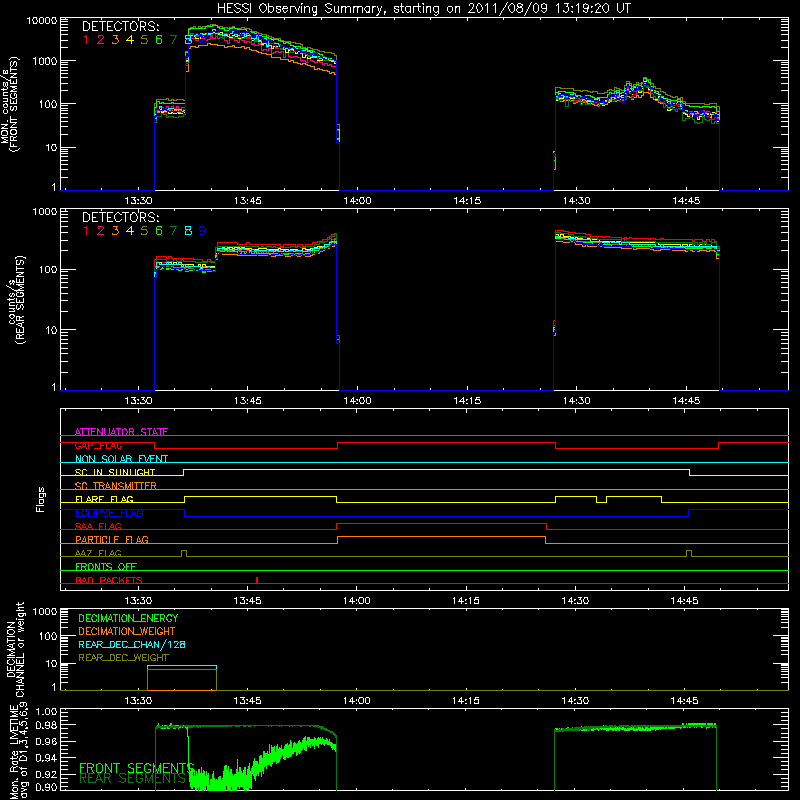800x800 pixels.
Task: Click the red bad packets tick marker
Action: click(257, 580)
